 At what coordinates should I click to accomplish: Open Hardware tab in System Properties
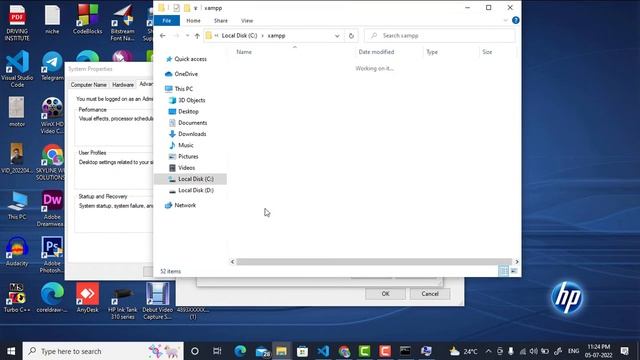pyautogui.click(x=123, y=85)
